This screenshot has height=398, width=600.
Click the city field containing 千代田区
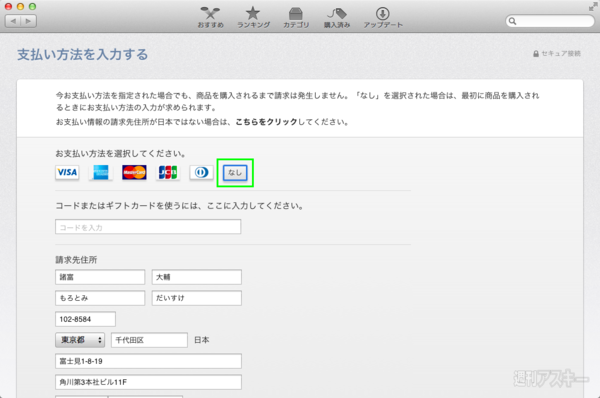click(149, 340)
